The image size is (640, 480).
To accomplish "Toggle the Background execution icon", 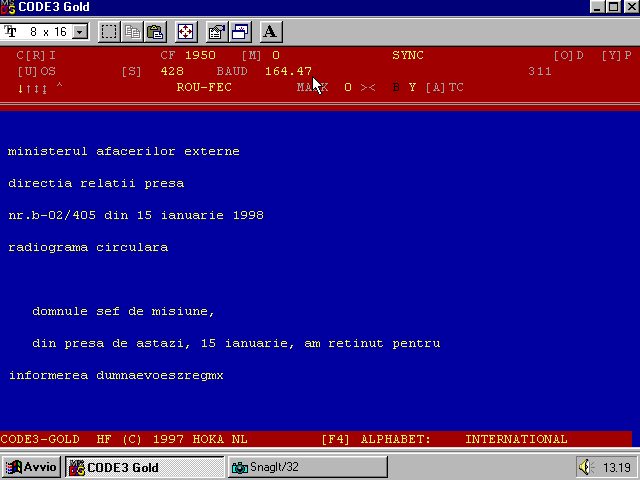I will pos(240,31).
